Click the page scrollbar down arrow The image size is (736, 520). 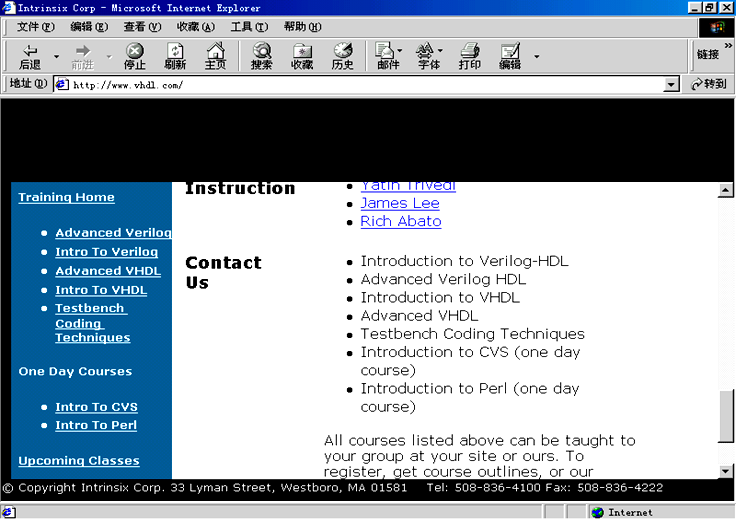point(725,471)
